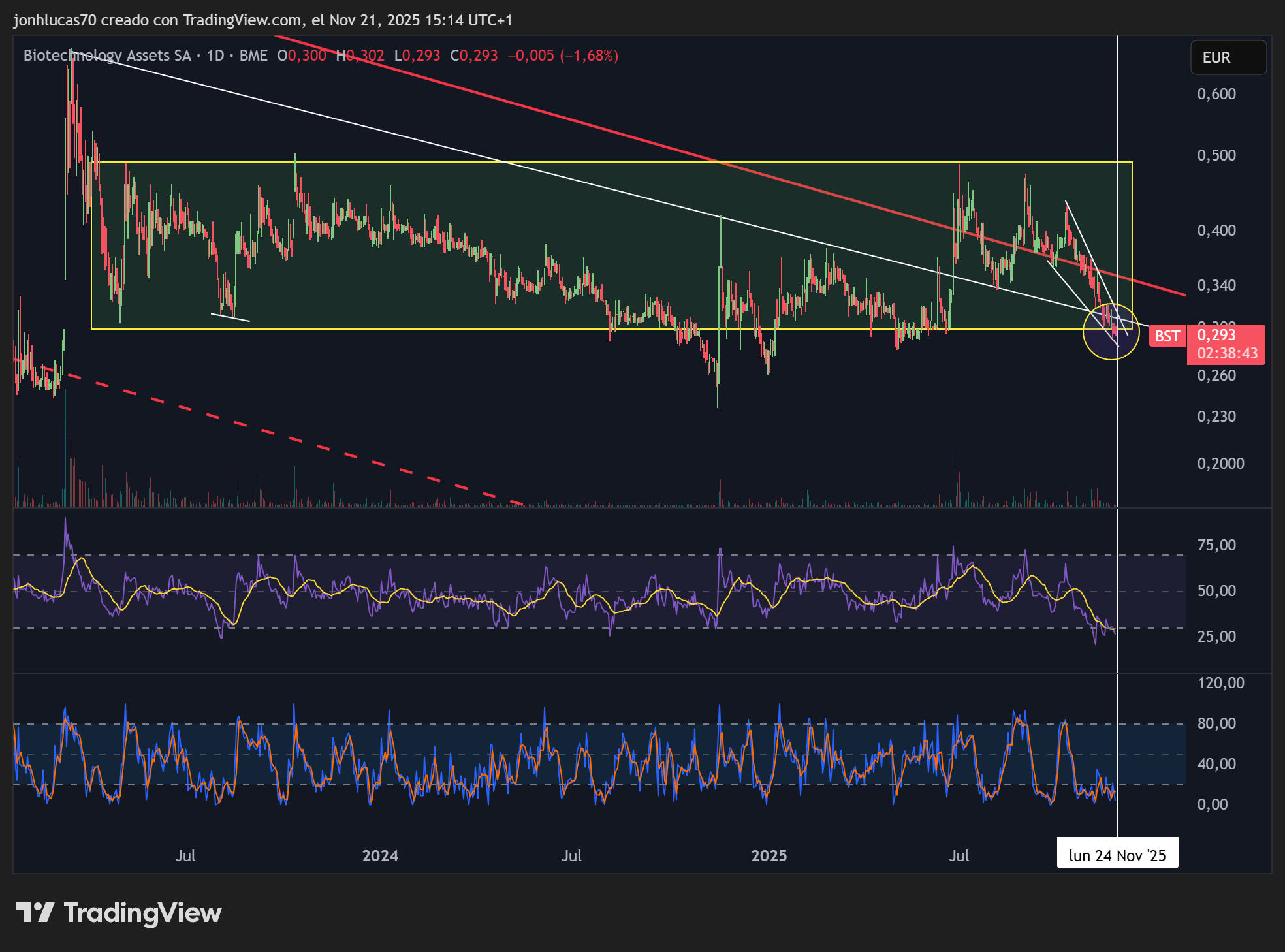The image size is (1285, 952).
Task: Click the TradingView wordmark text
Action: click(x=142, y=912)
